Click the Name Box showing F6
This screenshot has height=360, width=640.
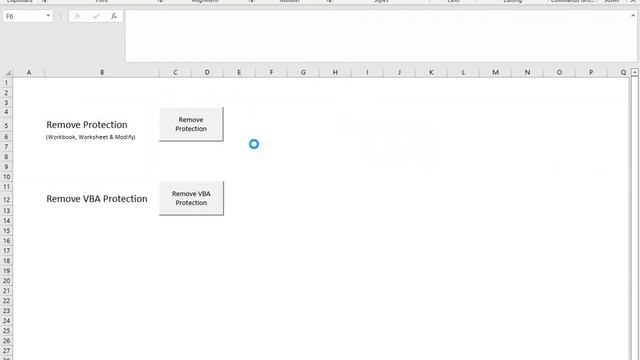point(24,16)
